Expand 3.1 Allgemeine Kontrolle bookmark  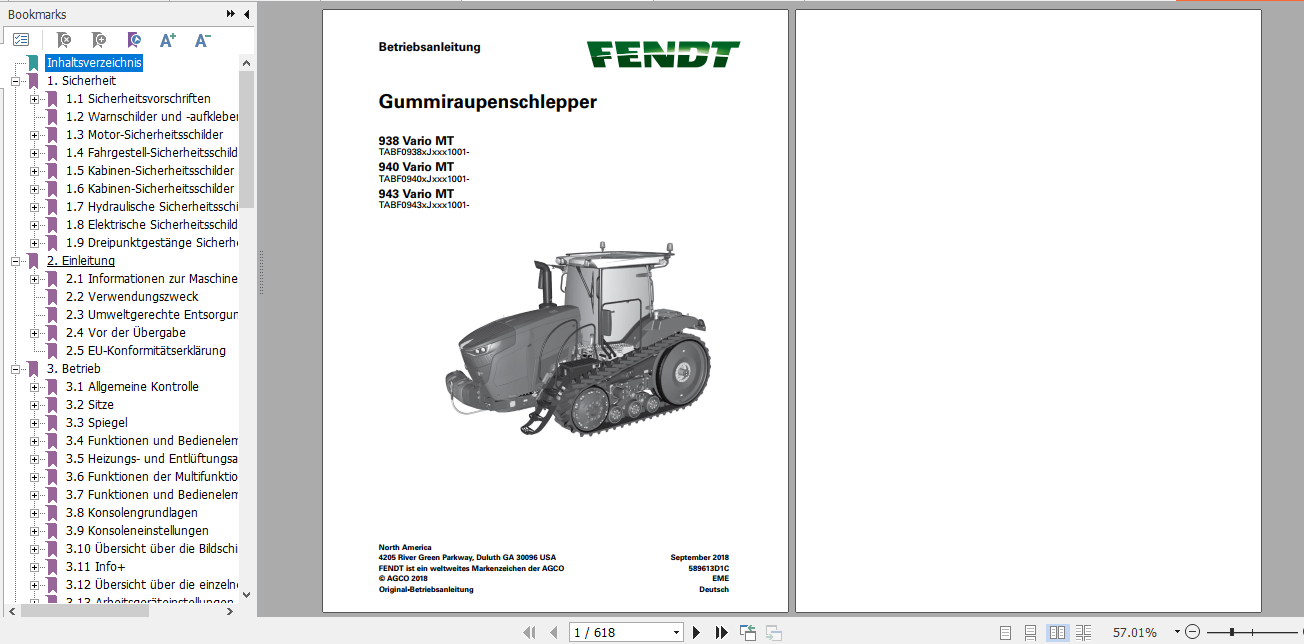35,387
